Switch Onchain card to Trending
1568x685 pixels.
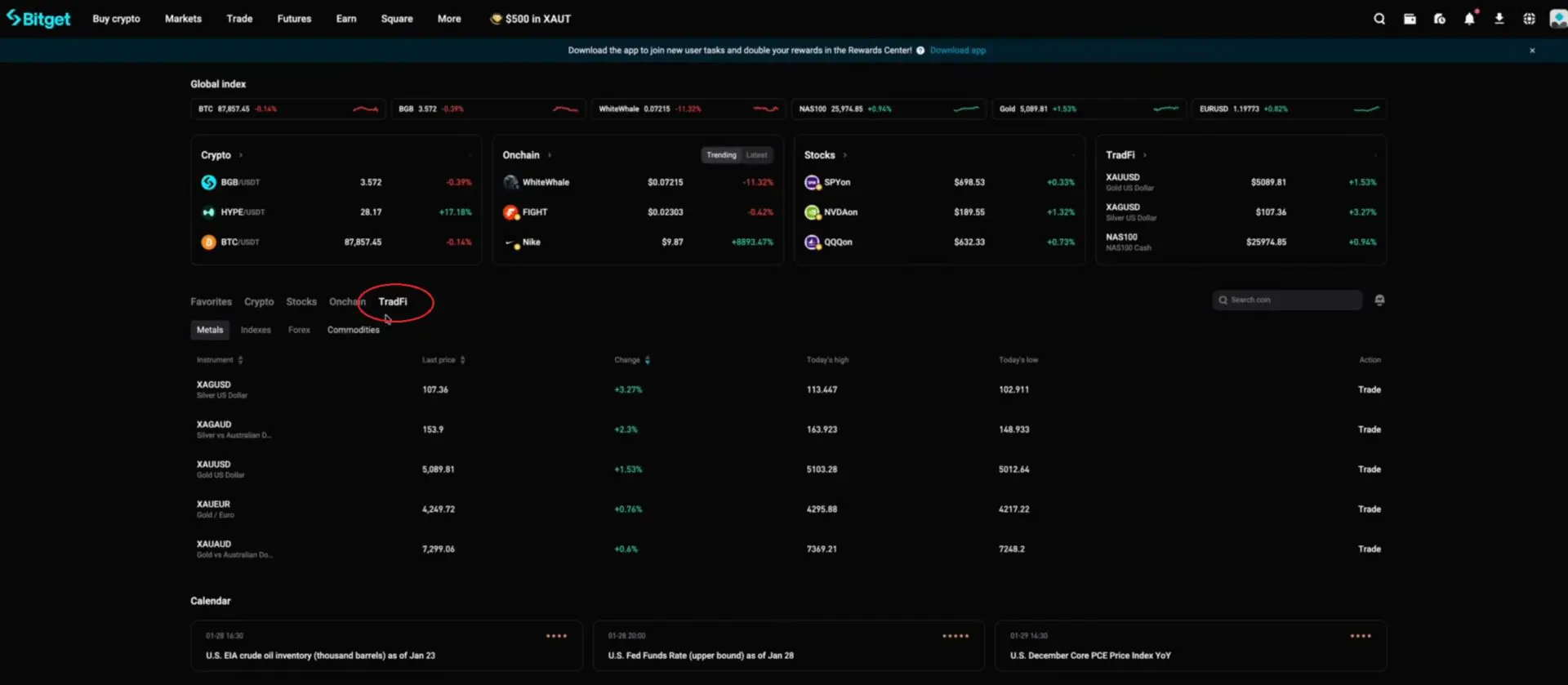point(721,155)
